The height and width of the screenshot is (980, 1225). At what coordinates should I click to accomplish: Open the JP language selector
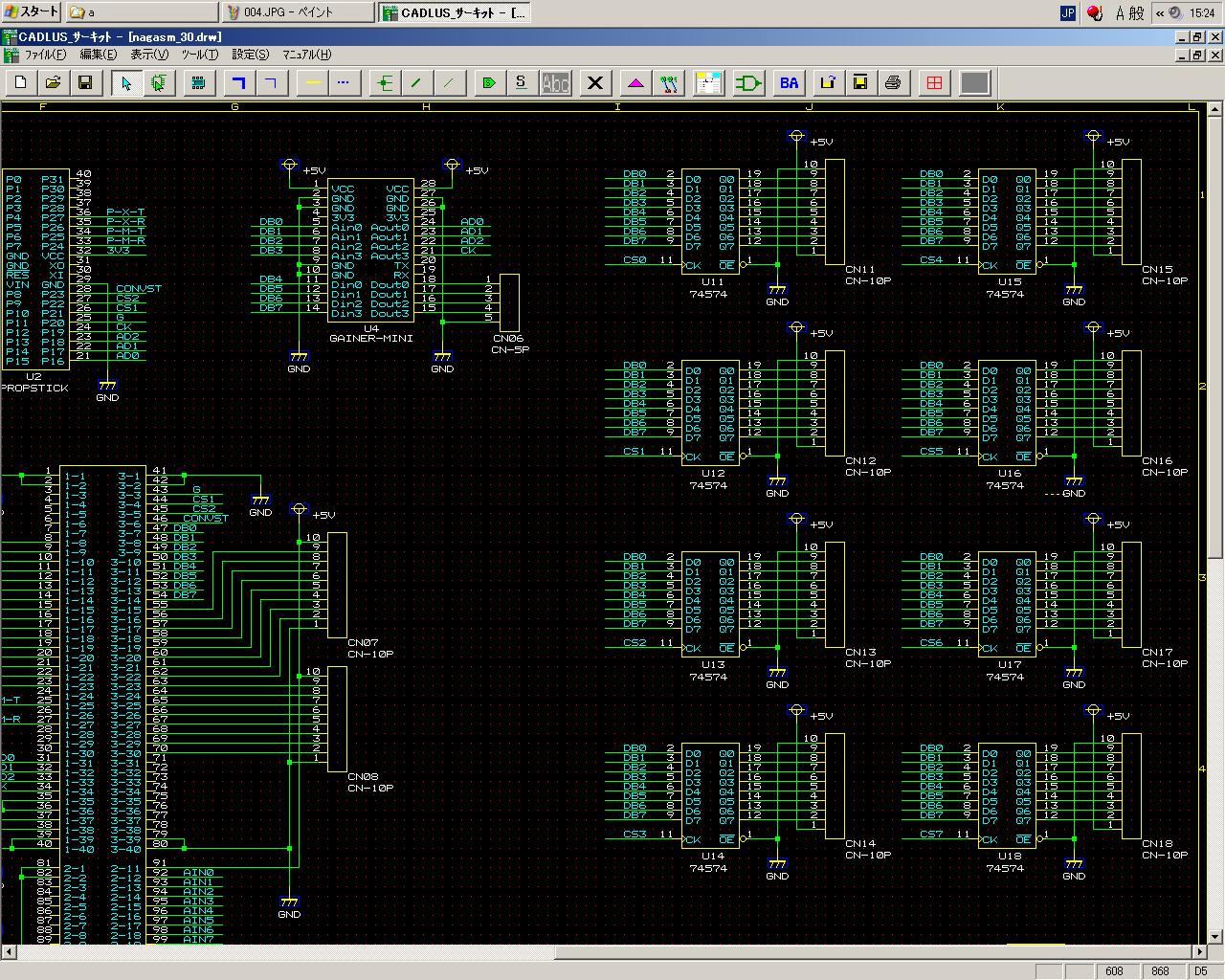click(x=1068, y=12)
